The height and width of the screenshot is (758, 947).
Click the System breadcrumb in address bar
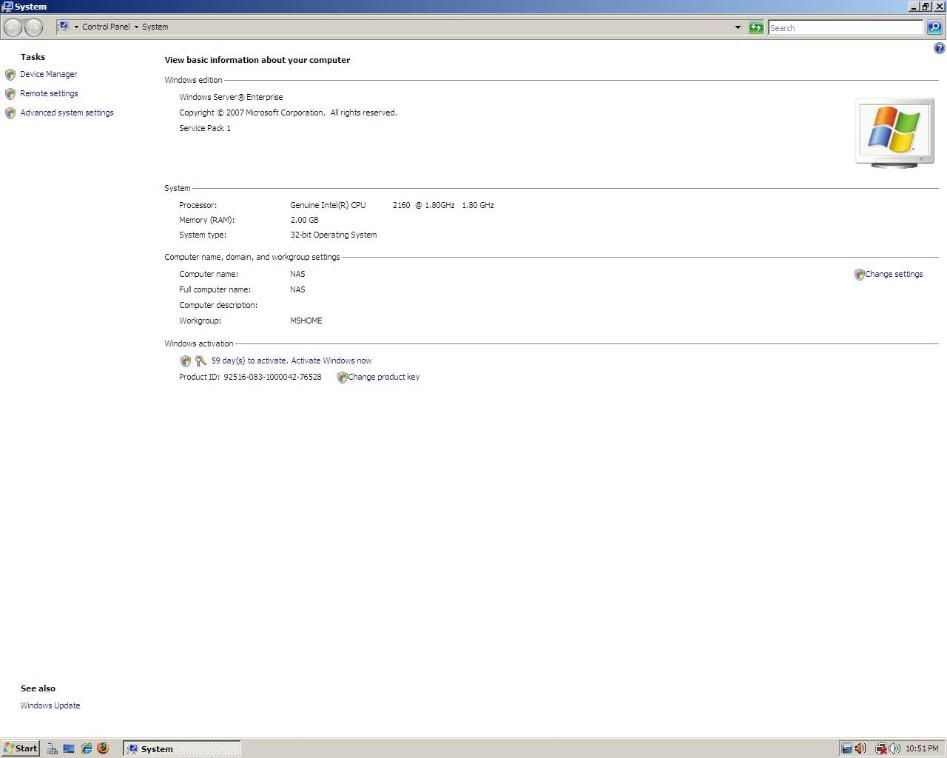[x=155, y=27]
